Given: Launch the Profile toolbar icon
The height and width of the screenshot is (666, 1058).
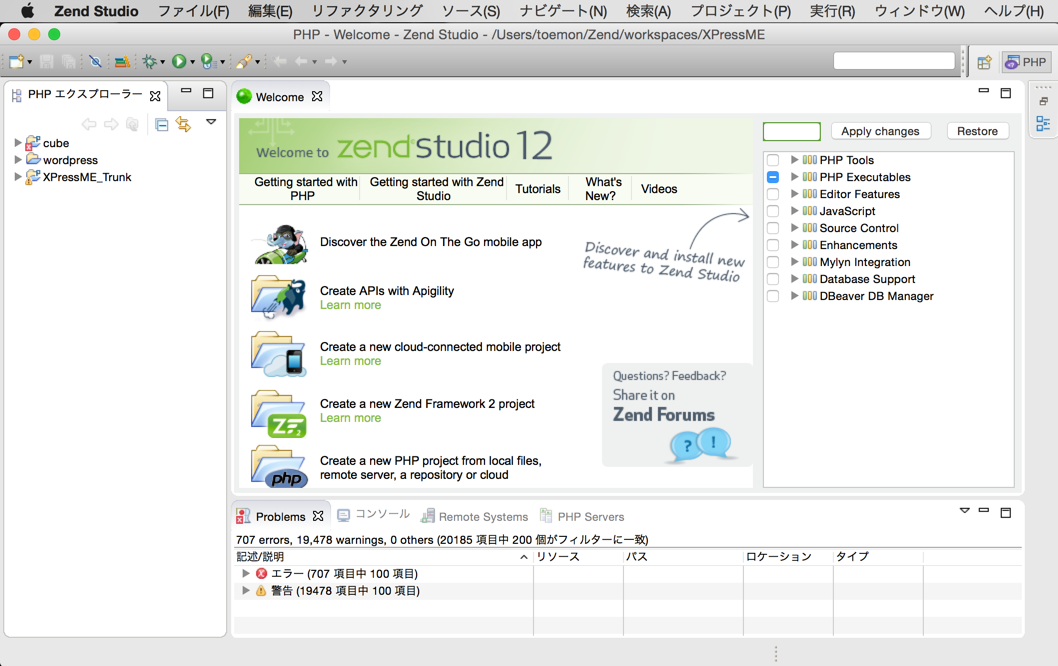Looking at the screenshot, I should tap(208, 61).
